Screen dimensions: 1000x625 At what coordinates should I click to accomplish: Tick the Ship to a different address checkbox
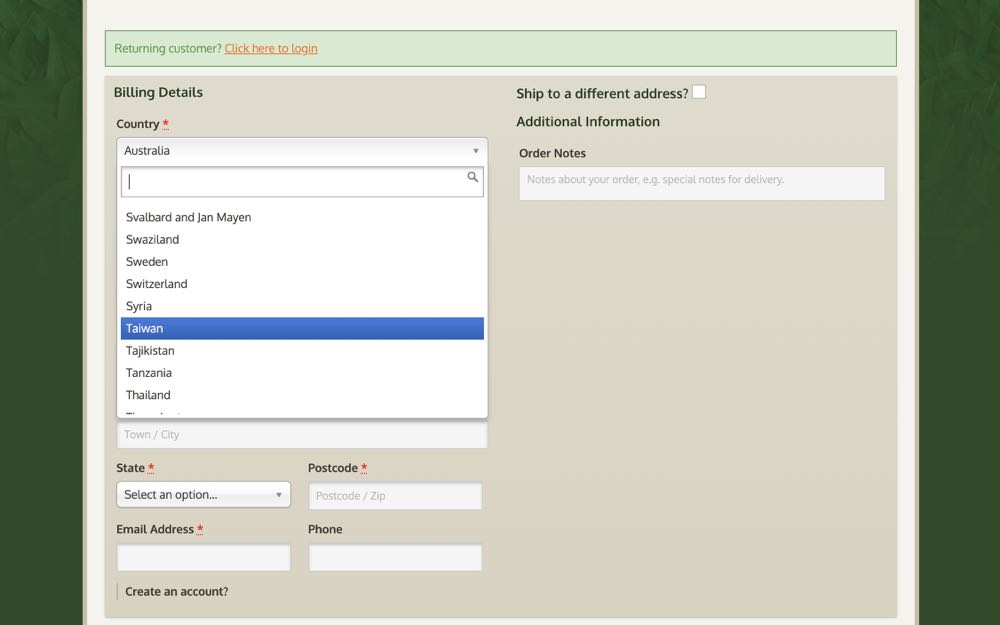(x=699, y=92)
